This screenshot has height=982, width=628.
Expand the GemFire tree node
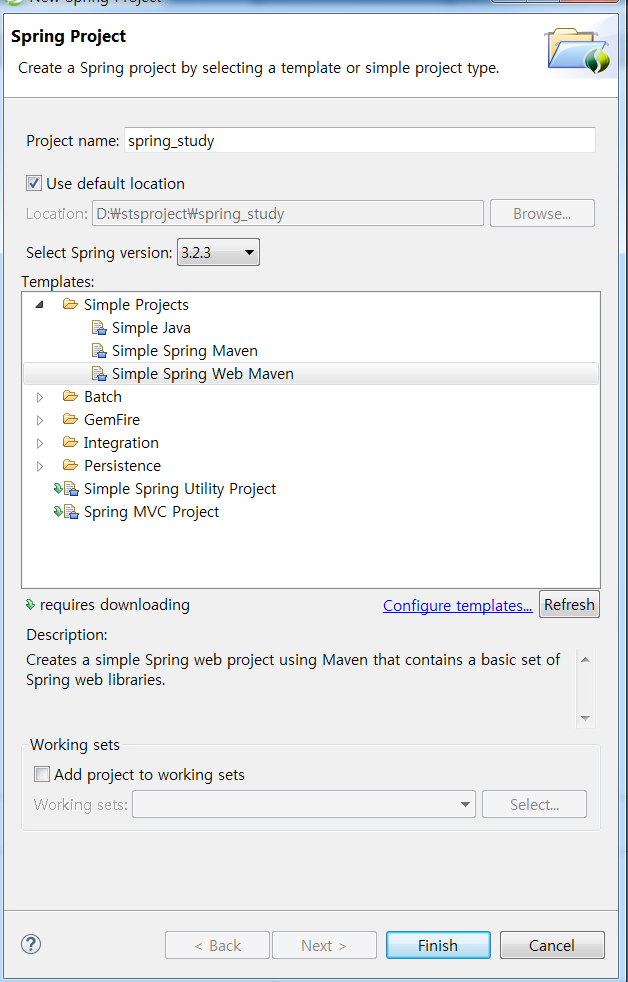tap(40, 420)
